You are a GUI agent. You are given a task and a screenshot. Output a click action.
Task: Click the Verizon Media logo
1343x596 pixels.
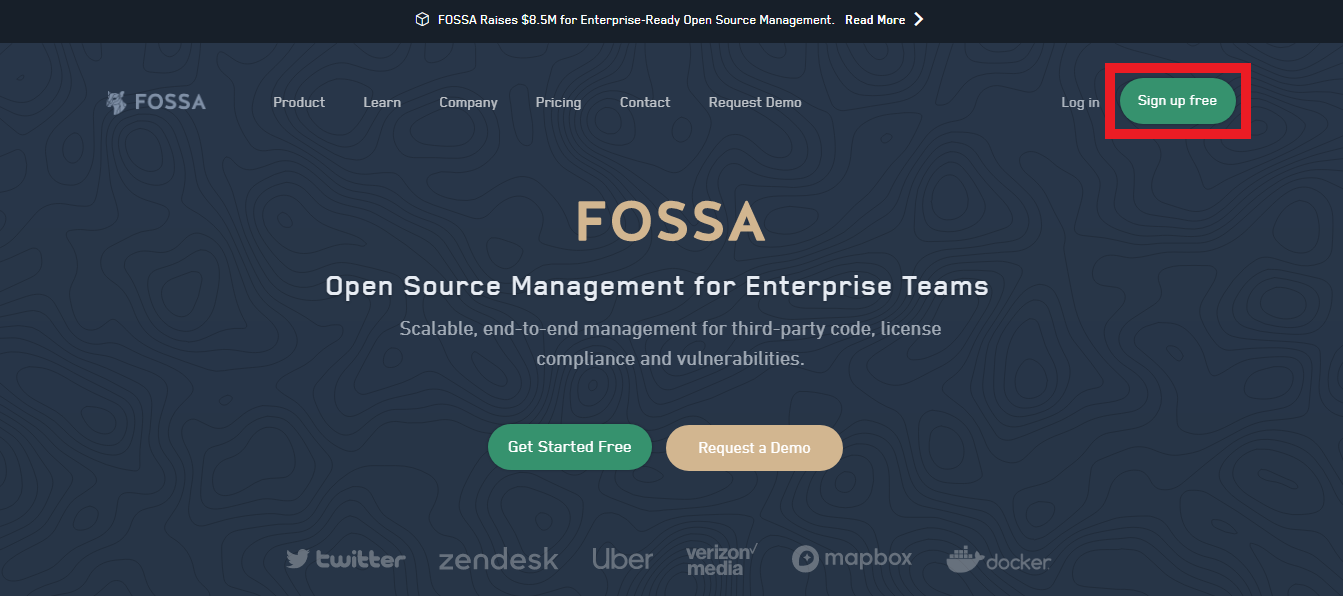pyautogui.click(x=719, y=559)
